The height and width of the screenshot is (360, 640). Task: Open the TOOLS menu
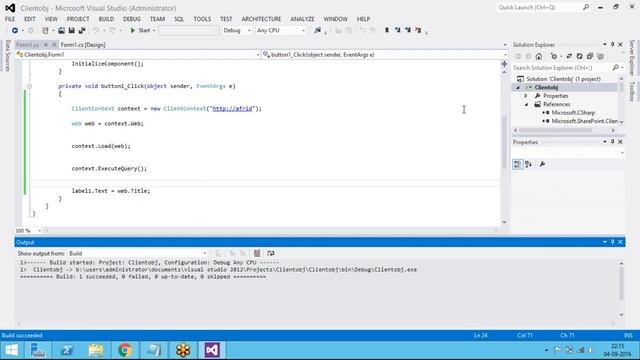[202, 19]
